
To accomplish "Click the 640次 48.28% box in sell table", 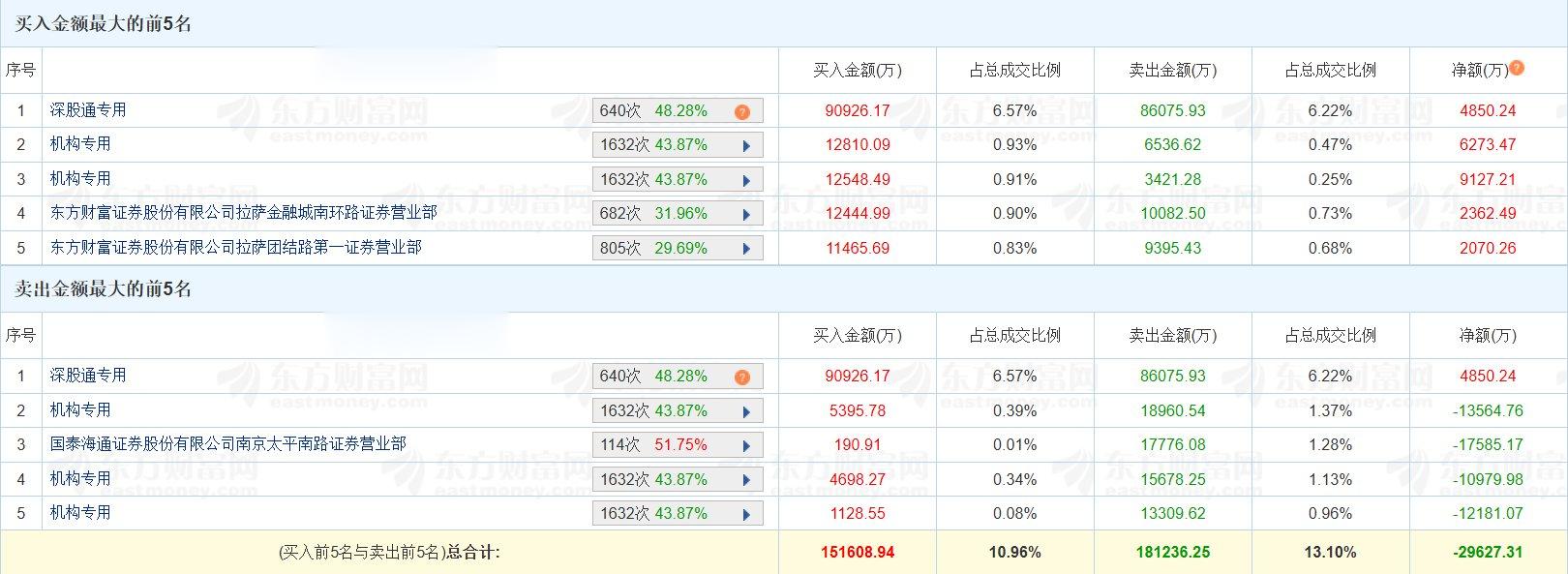I will (x=678, y=377).
